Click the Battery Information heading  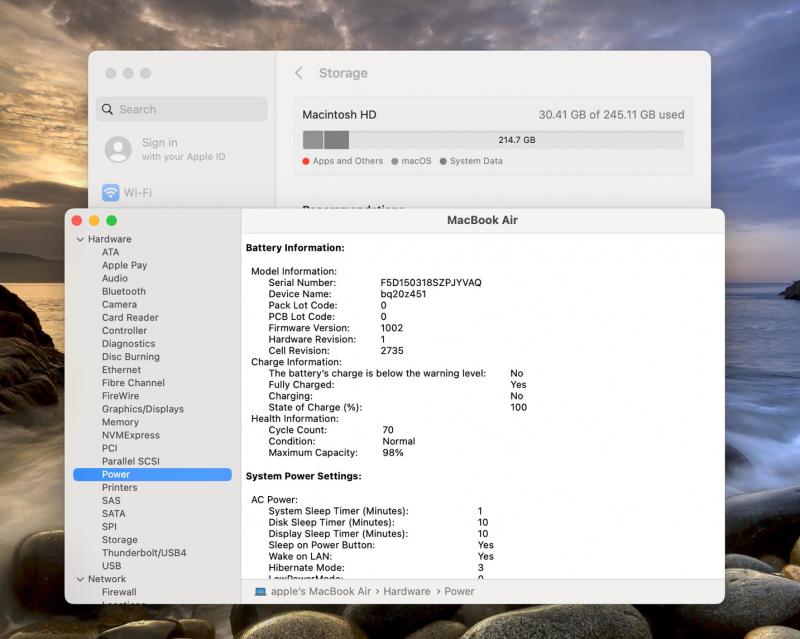pos(295,248)
